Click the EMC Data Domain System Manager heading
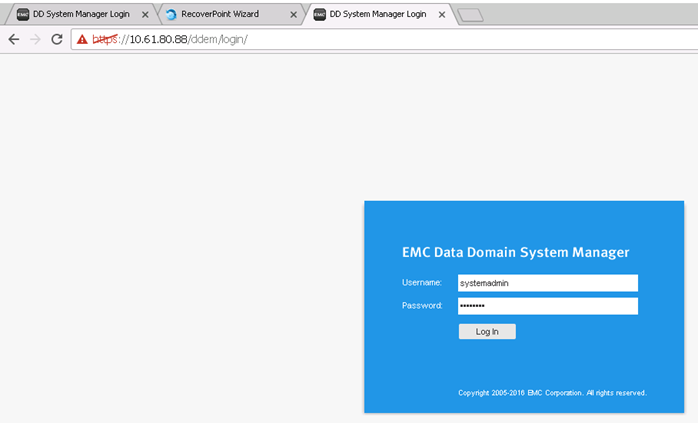The width and height of the screenshot is (698, 423). [515, 253]
